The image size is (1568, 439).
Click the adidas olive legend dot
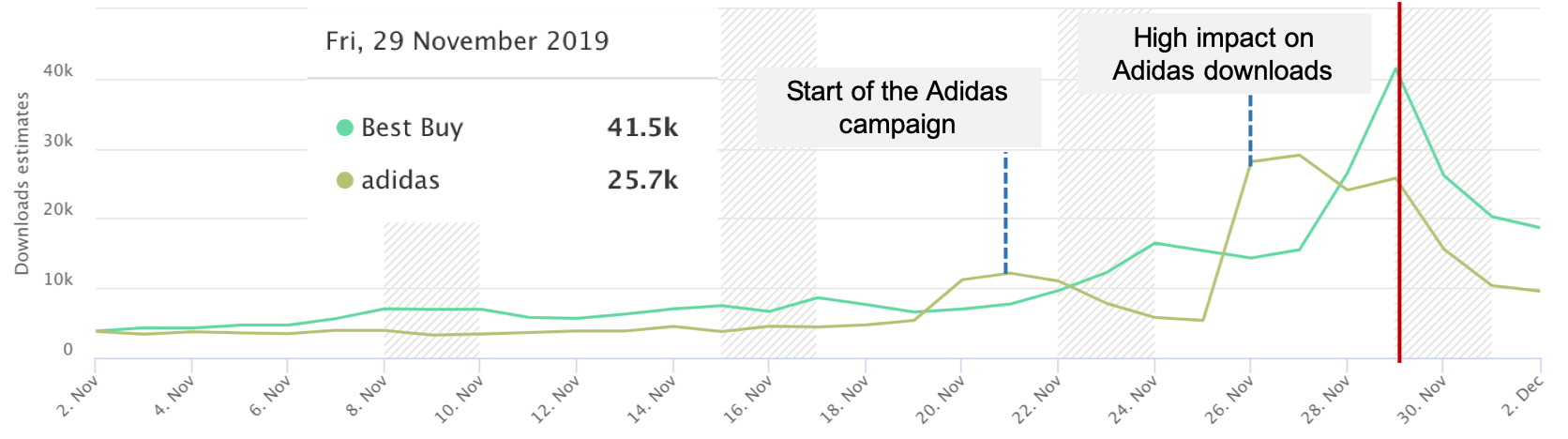pyautogui.click(x=345, y=180)
